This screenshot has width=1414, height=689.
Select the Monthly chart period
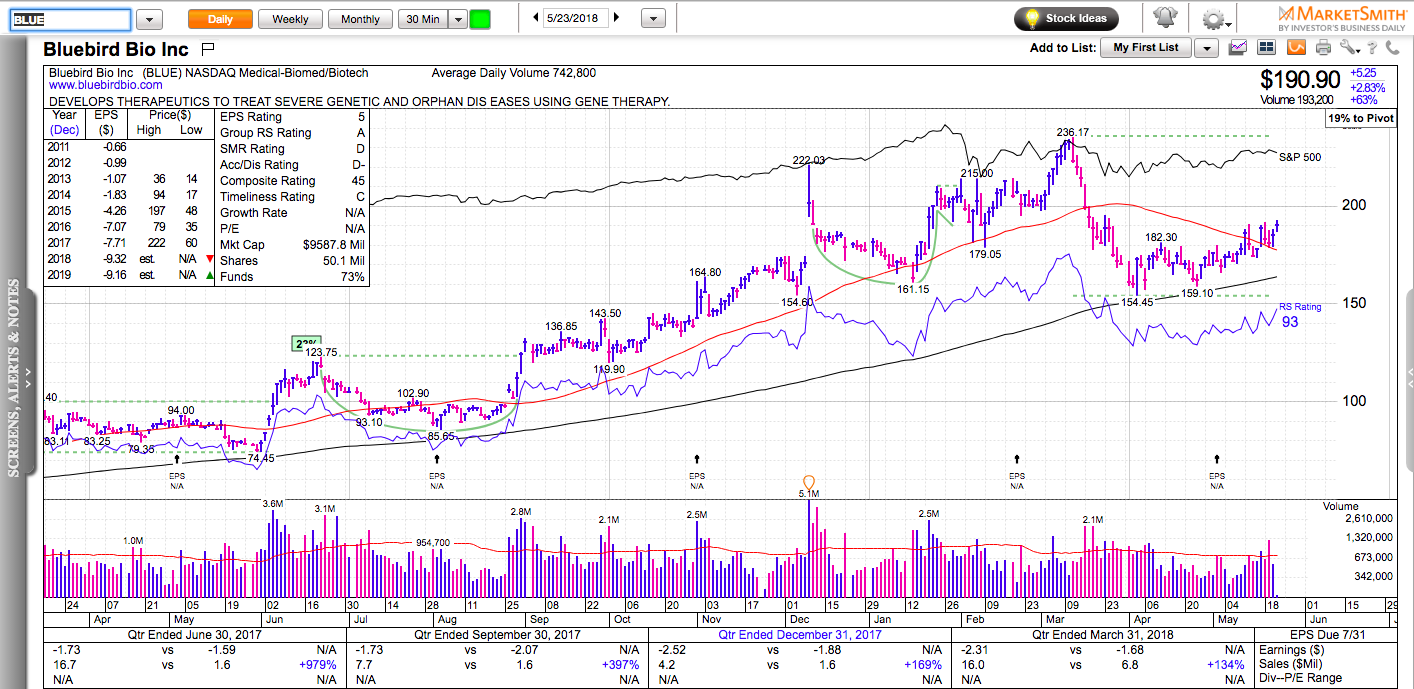pyautogui.click(x=360, y=19)
